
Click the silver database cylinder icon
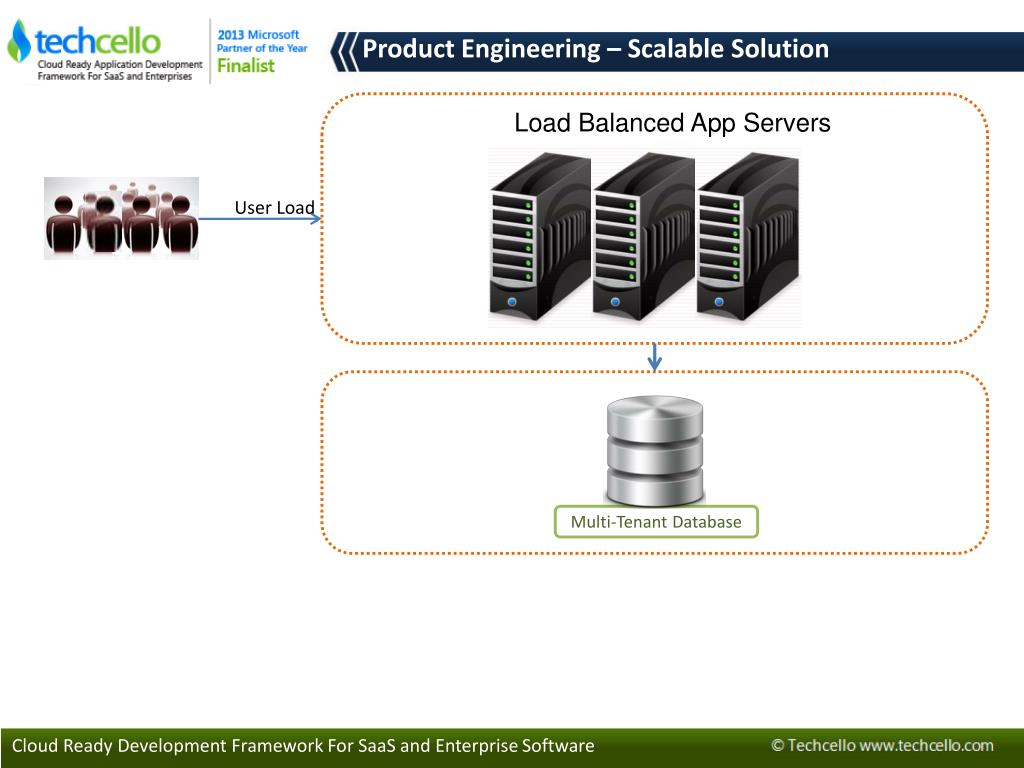tap(655, 451)
